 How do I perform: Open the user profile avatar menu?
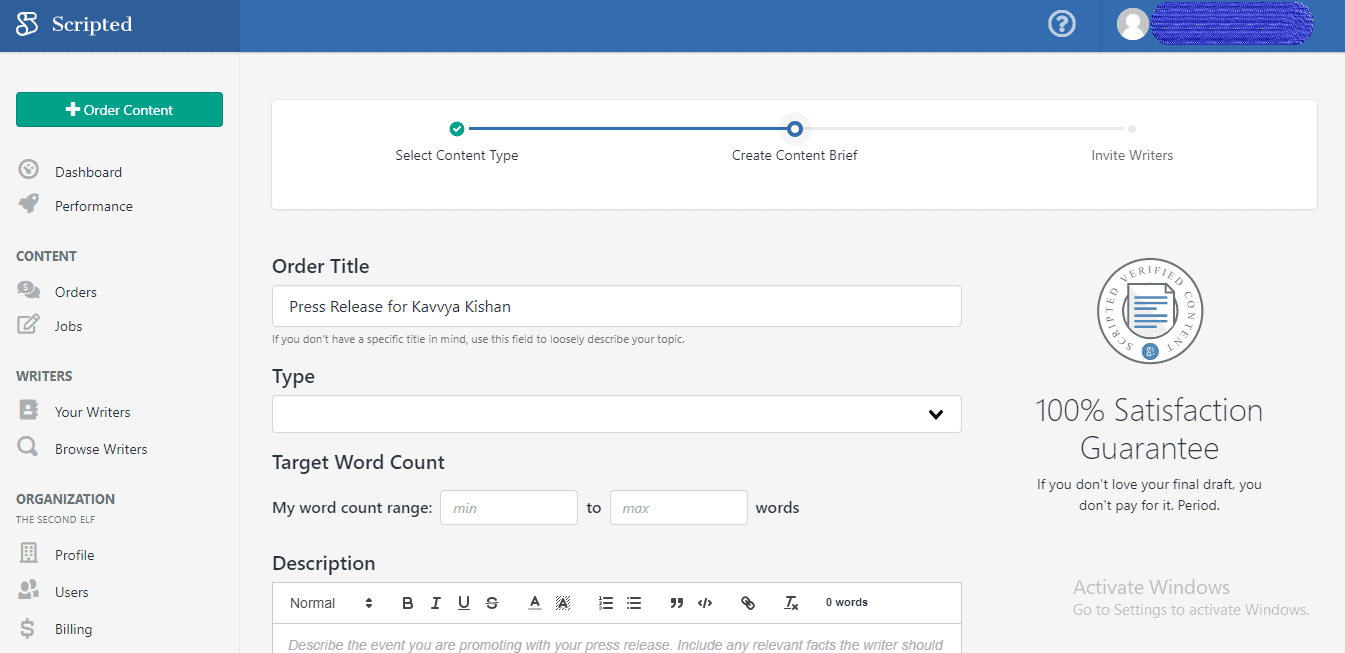(1132, 24)
